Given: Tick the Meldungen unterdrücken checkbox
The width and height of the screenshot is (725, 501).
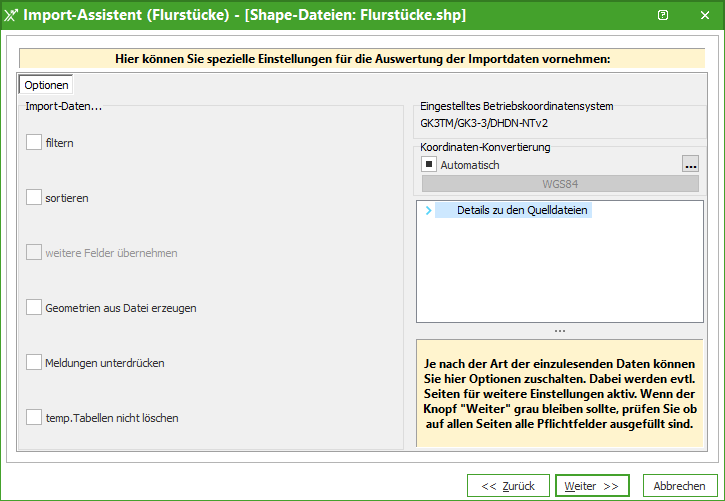Looking at the screenshot, I should [34, 362].
